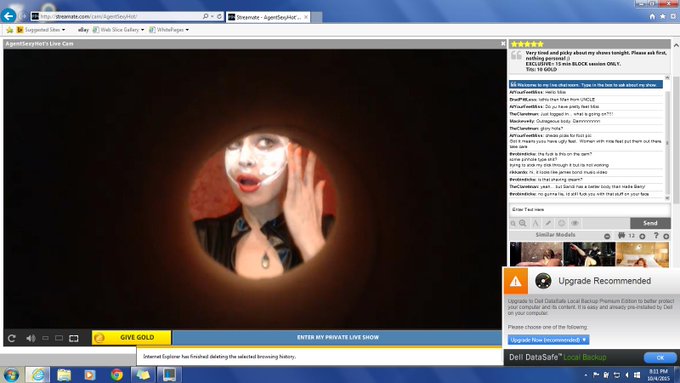
Task: Open the third Similar Models thumbnail
Action: pyautogui.click(x=642, y=254)
